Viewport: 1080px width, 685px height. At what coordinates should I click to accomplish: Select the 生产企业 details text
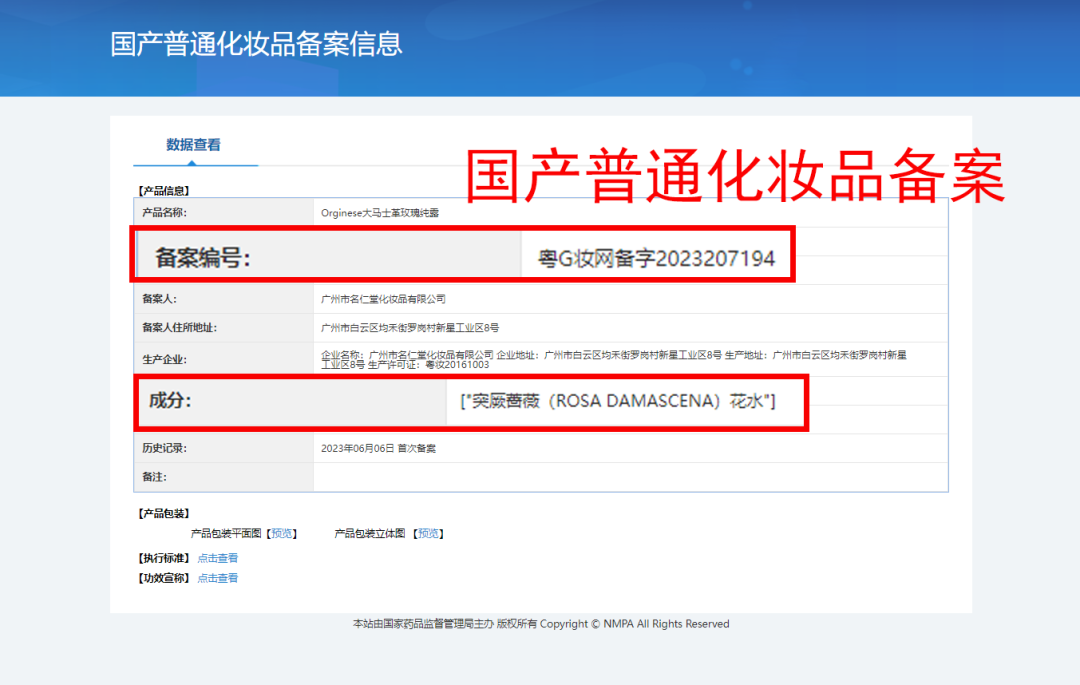(614, 359)
